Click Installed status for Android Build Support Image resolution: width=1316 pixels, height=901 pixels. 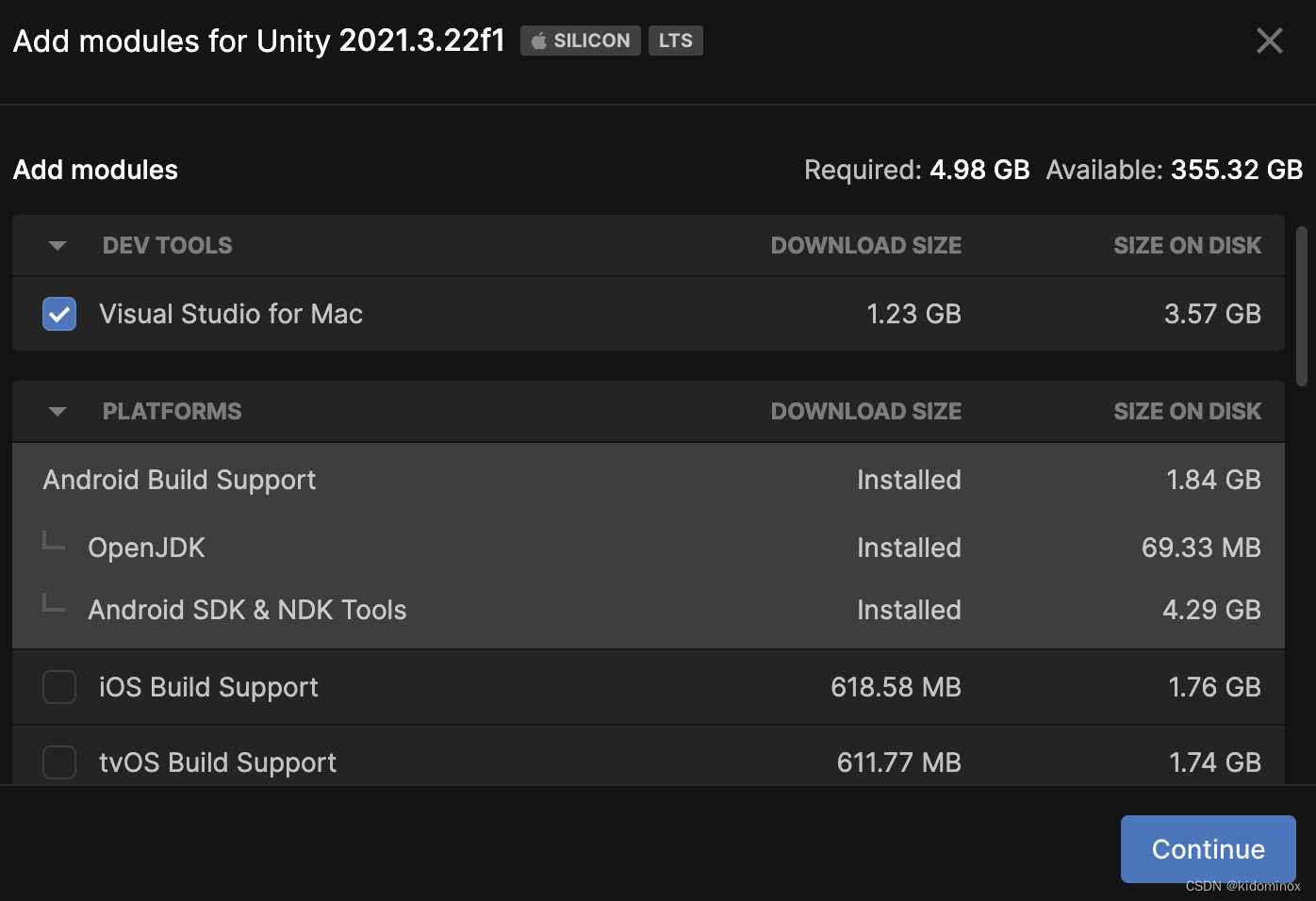click(x=909, y=480)
